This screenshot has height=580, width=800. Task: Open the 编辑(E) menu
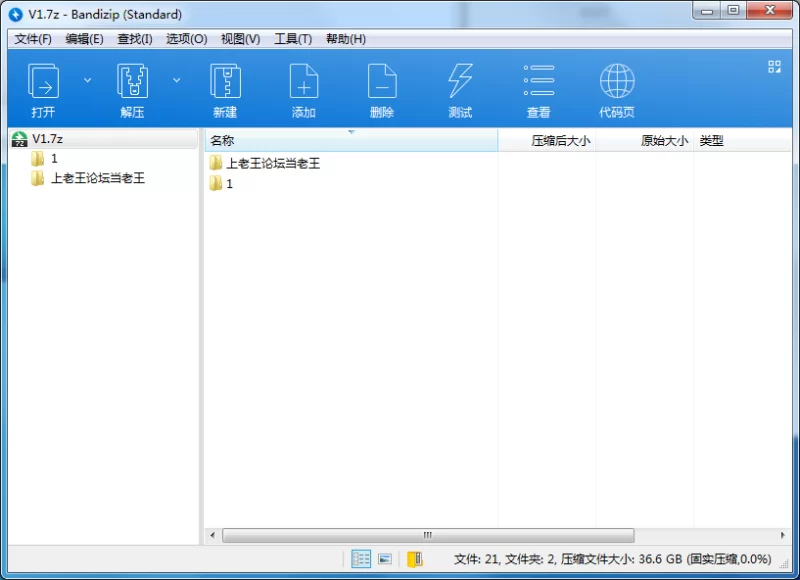84,39
